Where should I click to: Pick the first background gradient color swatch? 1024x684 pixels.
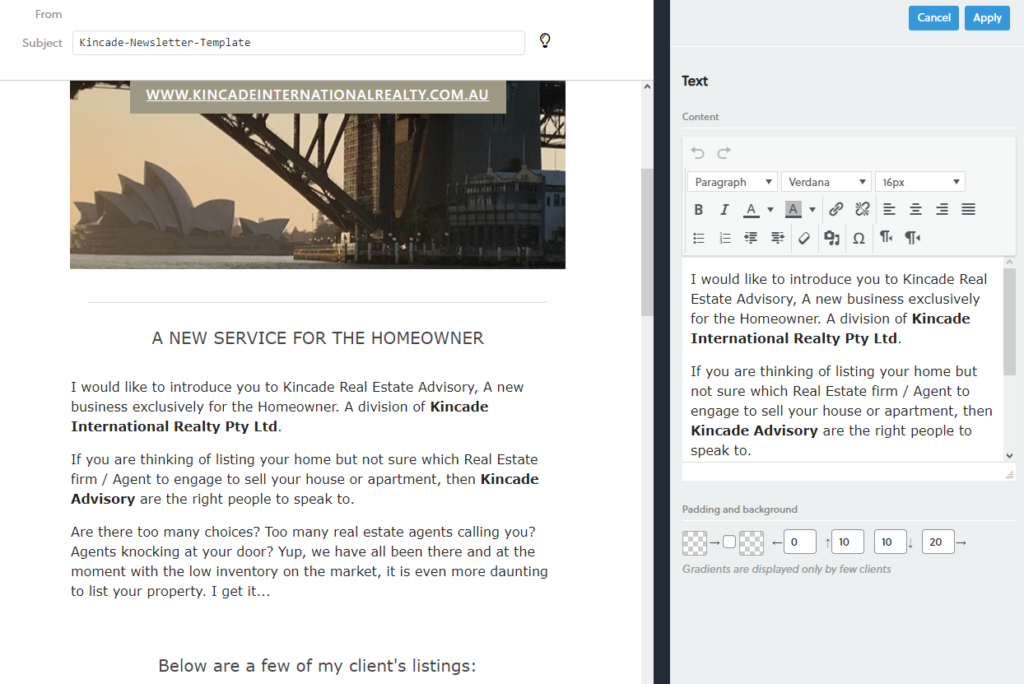(x=694, y=542)
